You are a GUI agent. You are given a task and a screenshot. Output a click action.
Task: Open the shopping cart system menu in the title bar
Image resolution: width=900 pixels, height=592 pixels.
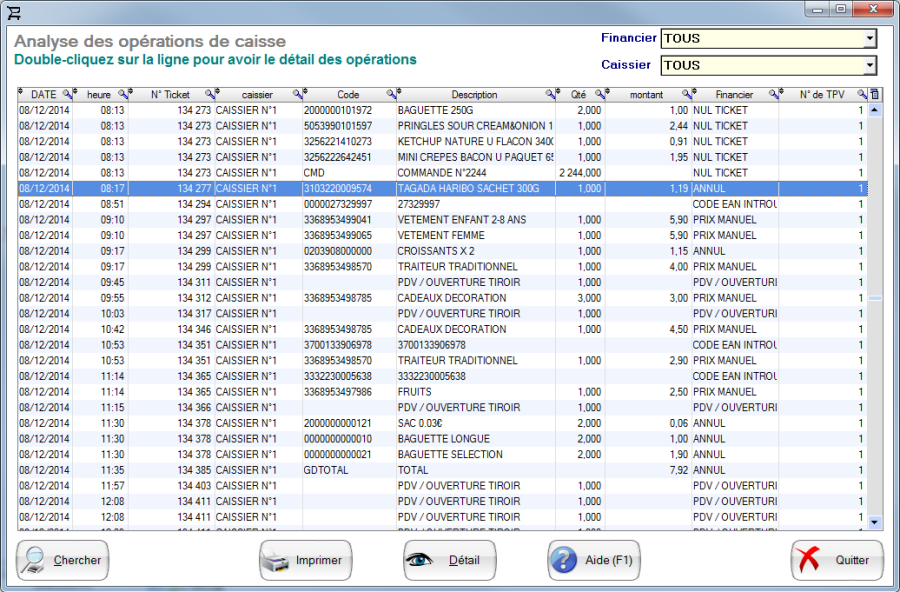tap(16, 10)
